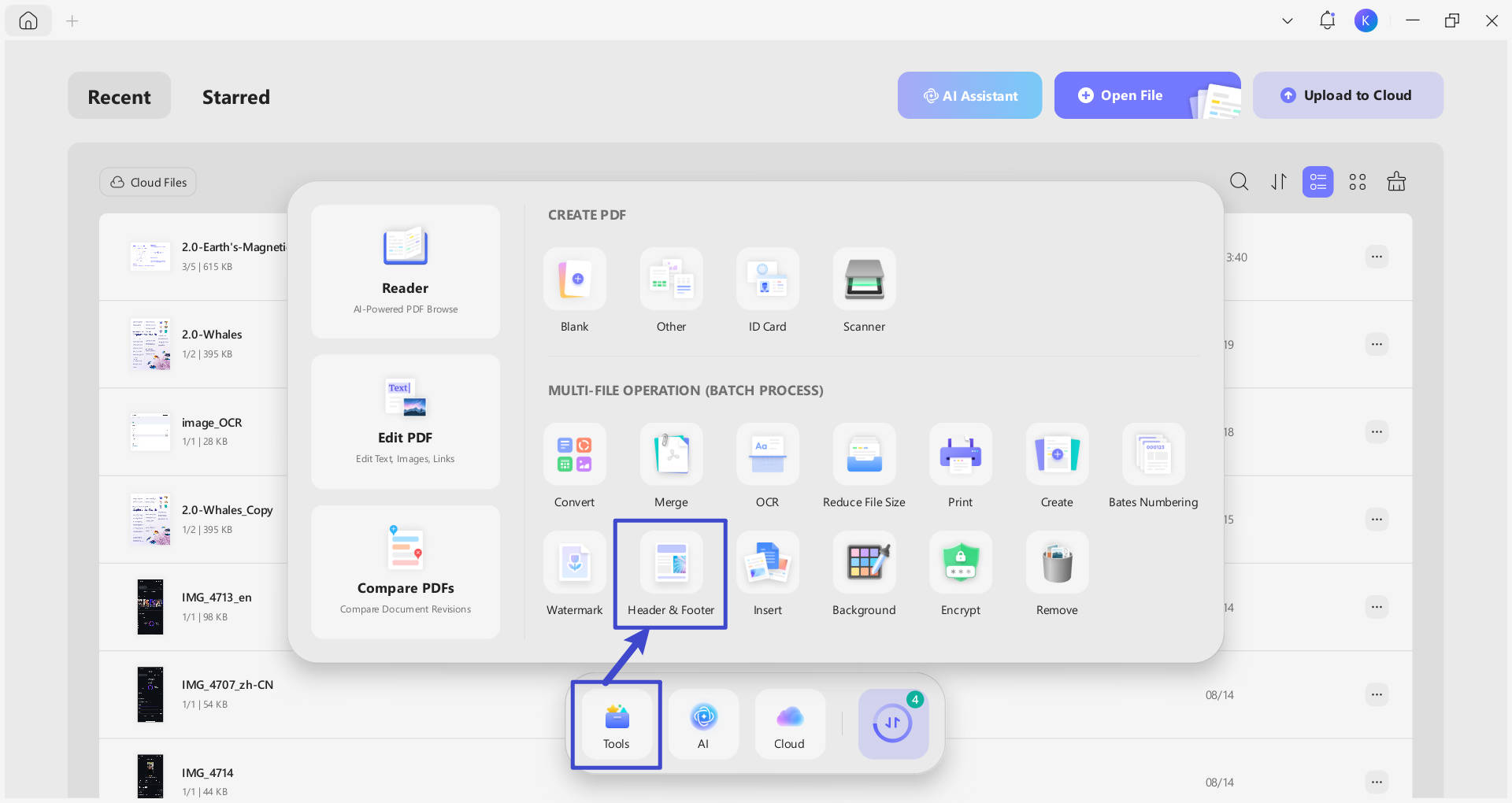Open more options for image_OCR file
The width and height of the screenshot is (1512, 803).
pos(1377,431)
